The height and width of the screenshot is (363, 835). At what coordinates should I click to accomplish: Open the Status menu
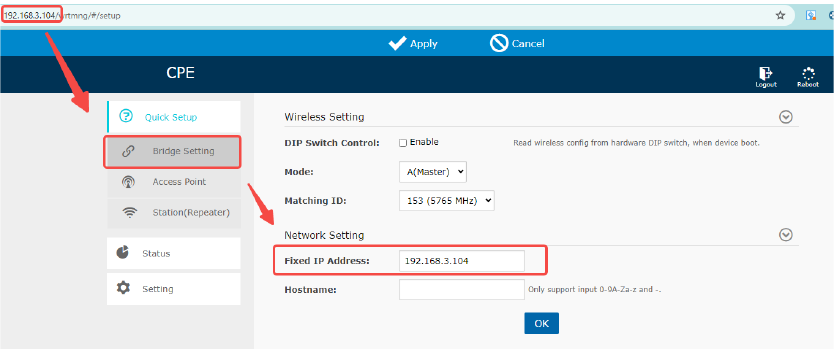click(x=174, y=253)
